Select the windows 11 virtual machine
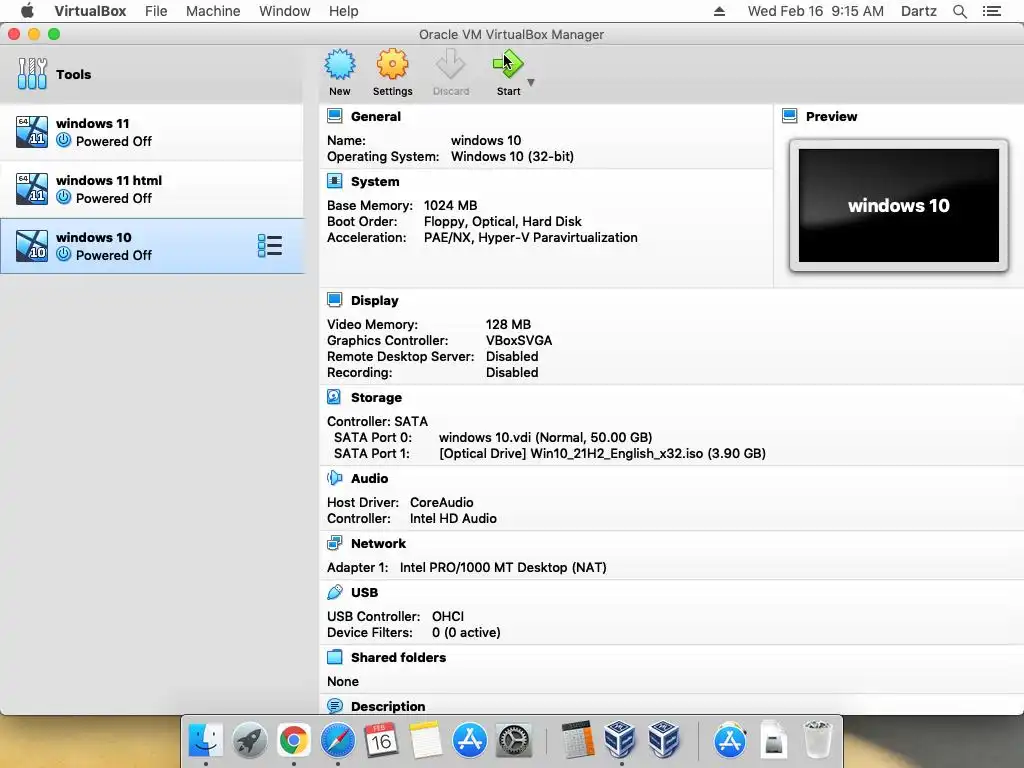1024x768 pixels. point(152,132)
